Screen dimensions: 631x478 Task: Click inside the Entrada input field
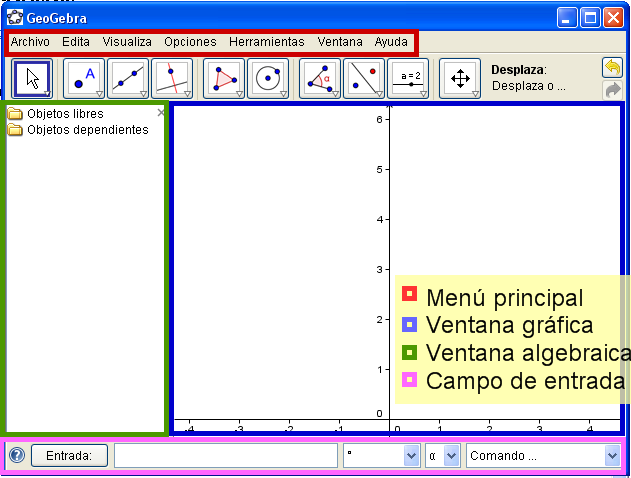(x=226, y=456)
